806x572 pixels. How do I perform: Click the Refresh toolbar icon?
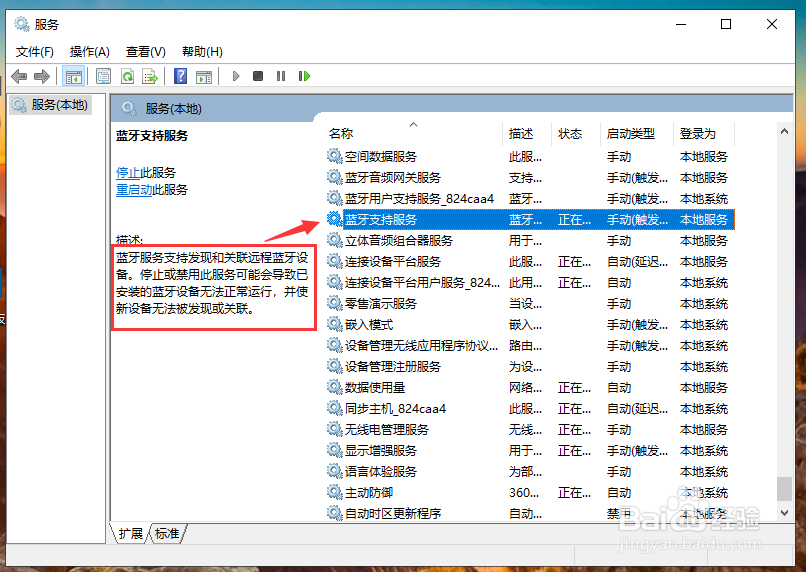coord(127,77)
